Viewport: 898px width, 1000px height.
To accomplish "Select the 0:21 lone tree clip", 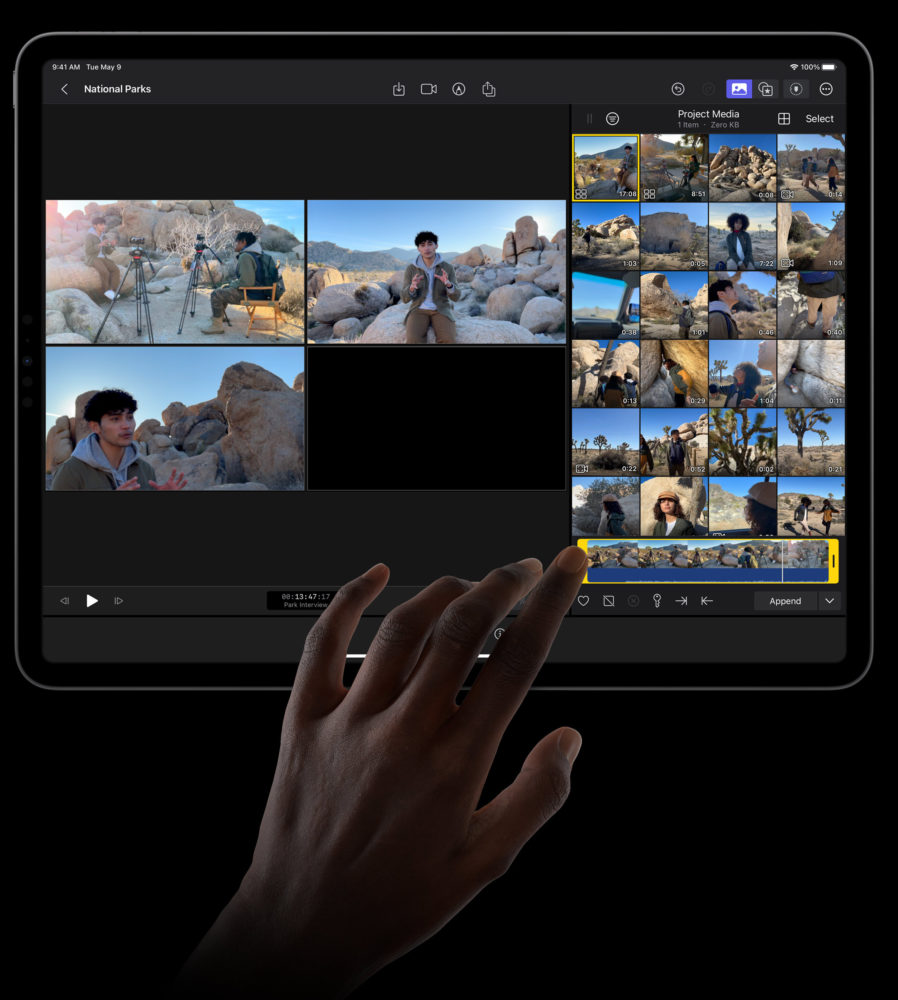I will click(811, 442).
